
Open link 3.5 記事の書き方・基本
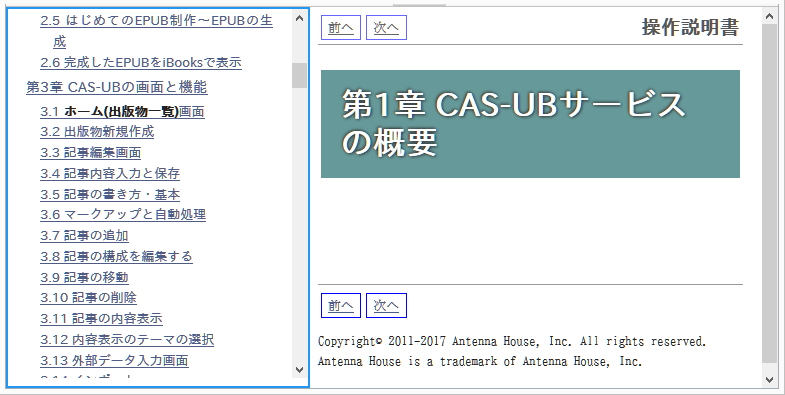110,194
